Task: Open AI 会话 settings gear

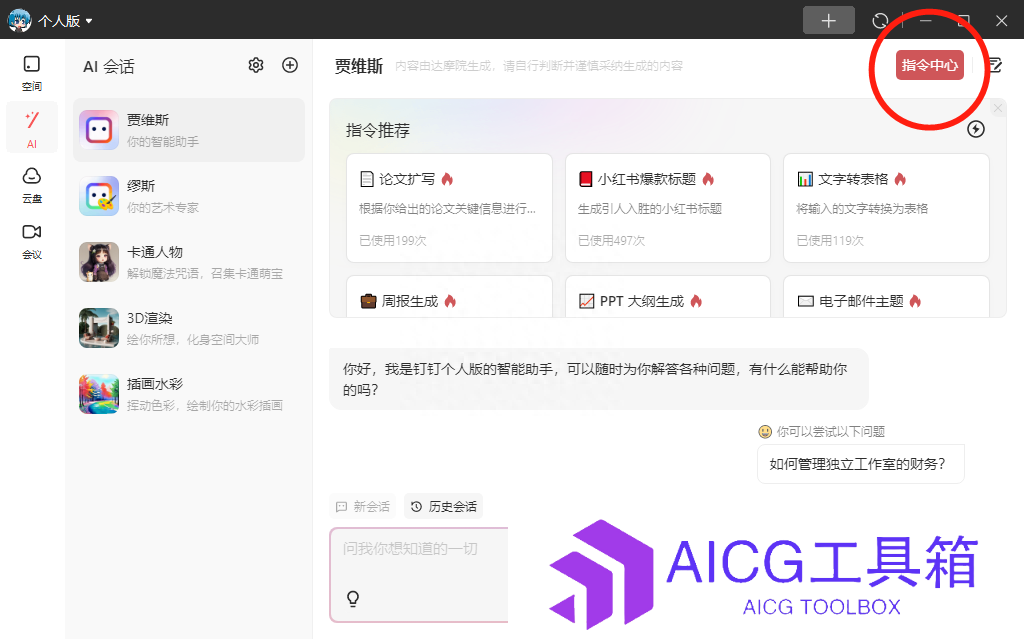Action: coord(256,65)
